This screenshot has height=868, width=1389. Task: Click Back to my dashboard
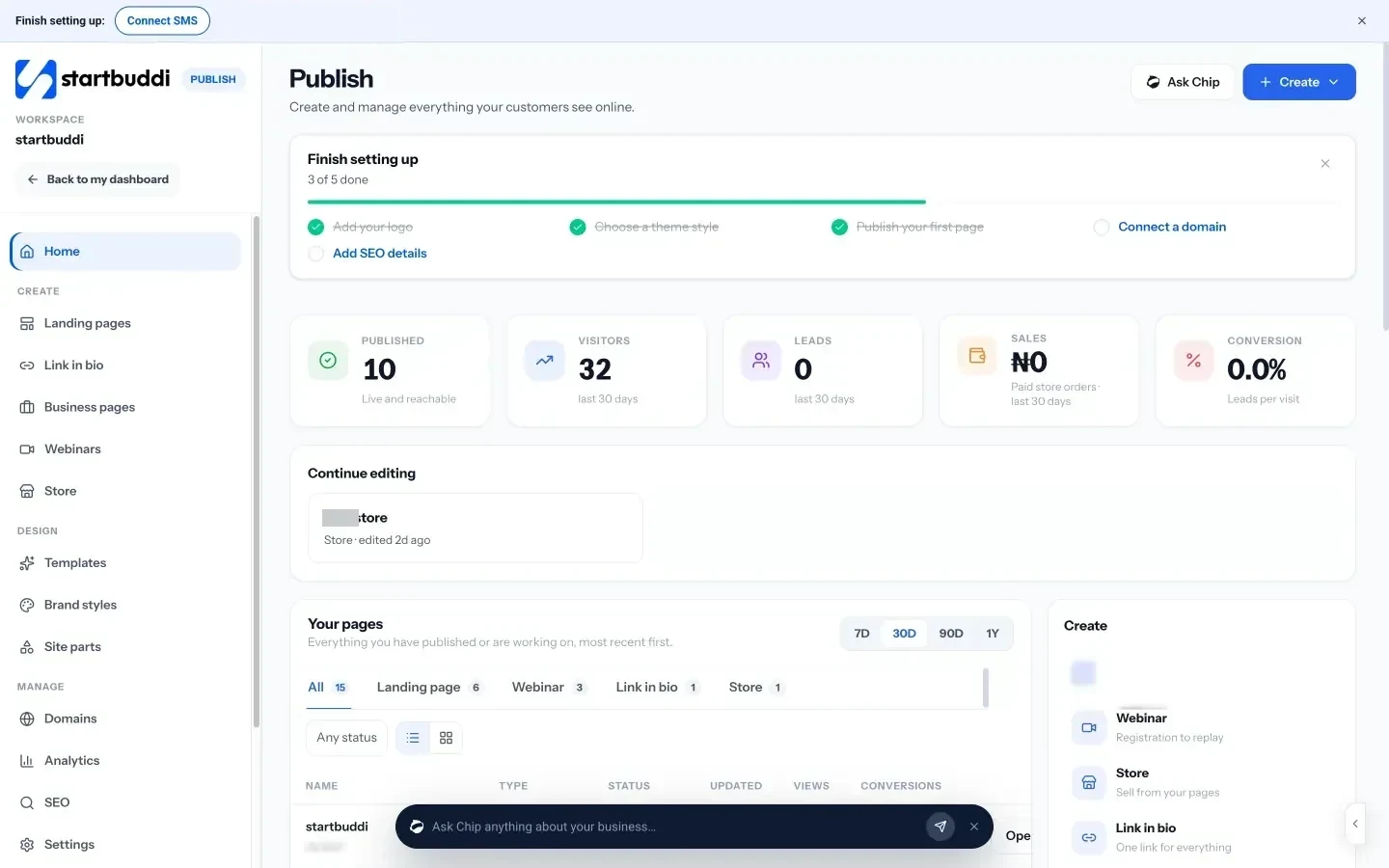97,179
